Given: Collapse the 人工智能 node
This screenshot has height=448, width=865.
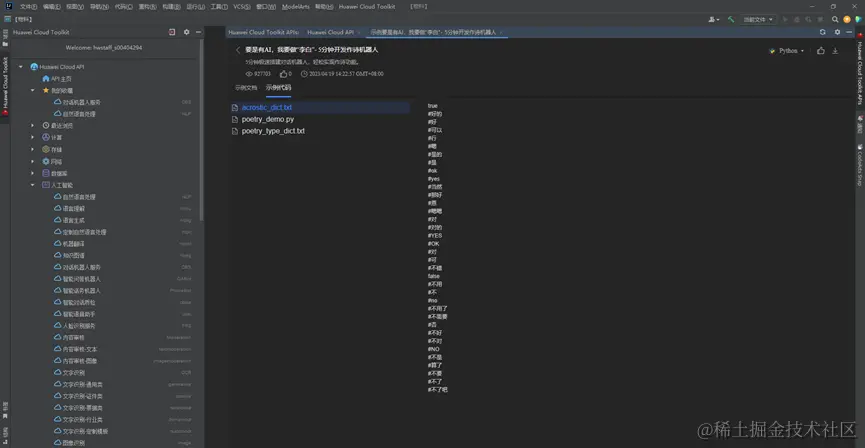Looking at the screenshot, I should tap(33, 185).
